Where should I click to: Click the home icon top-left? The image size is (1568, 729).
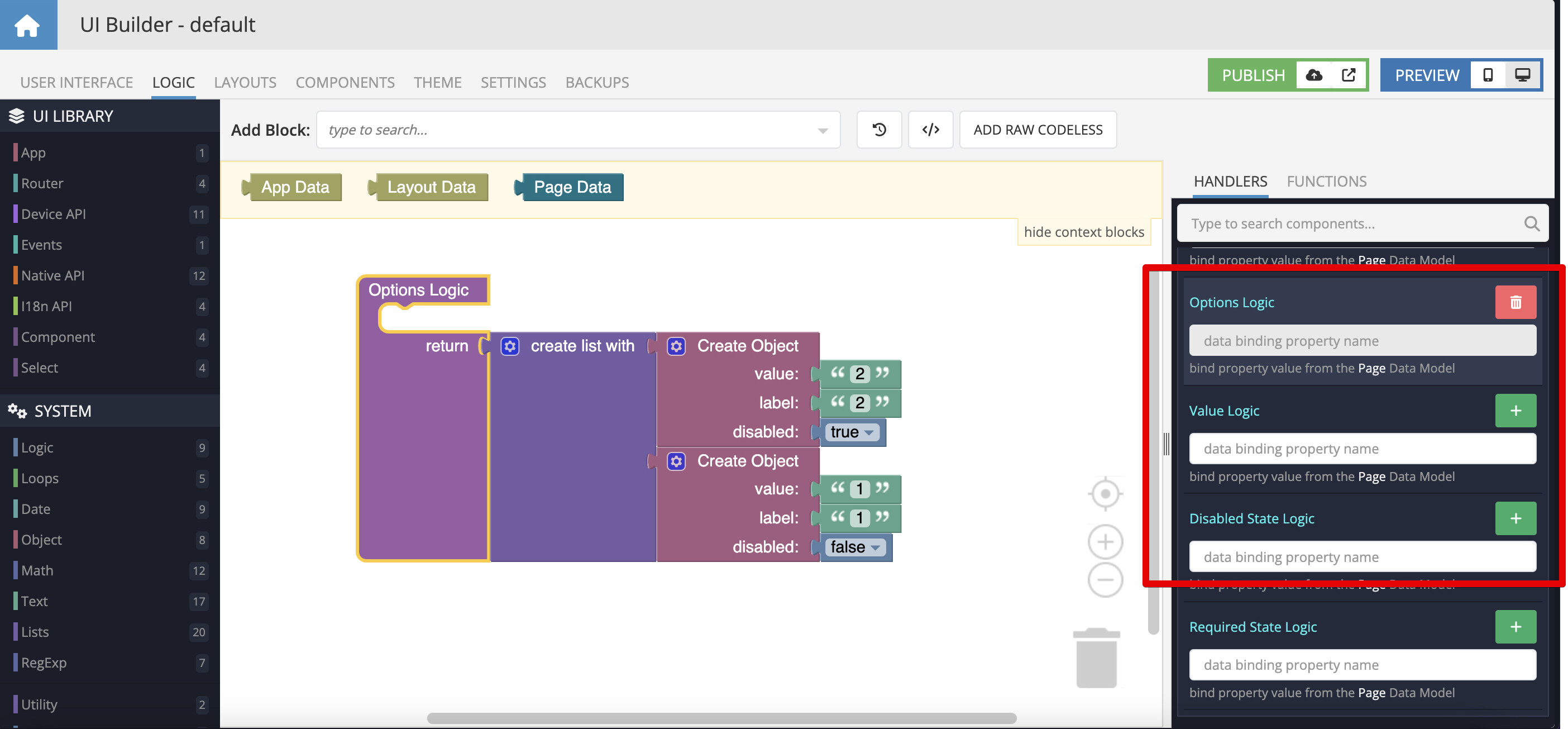(x=28, y=25)
